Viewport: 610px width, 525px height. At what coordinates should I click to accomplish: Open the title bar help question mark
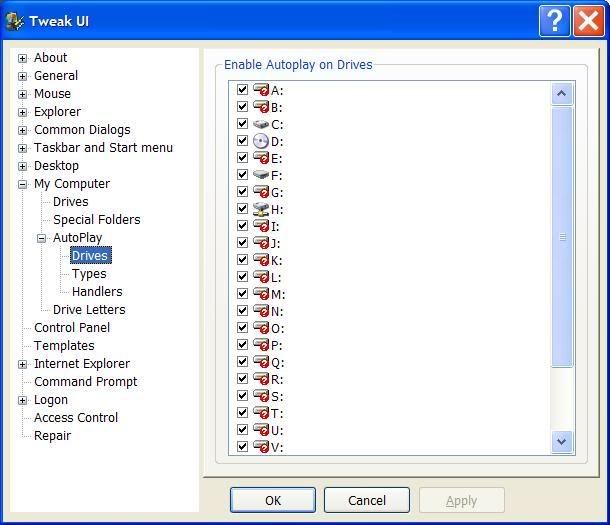point(554,20)
